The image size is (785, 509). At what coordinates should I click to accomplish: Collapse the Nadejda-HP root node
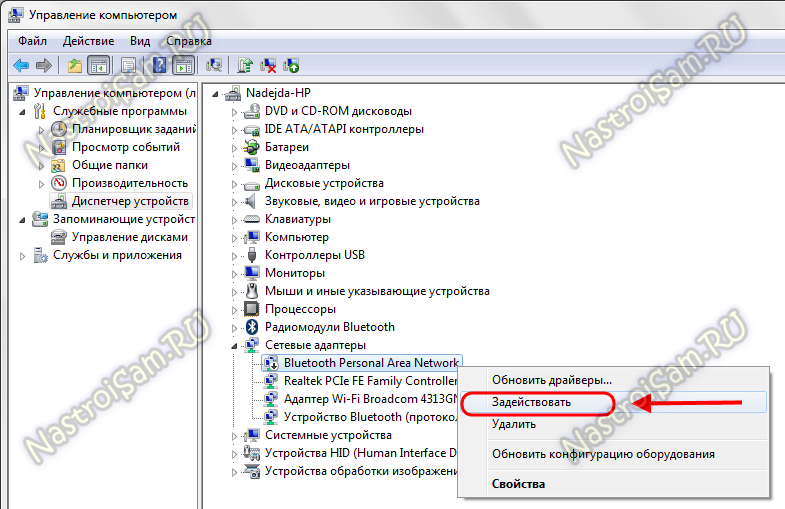[215, 94]
